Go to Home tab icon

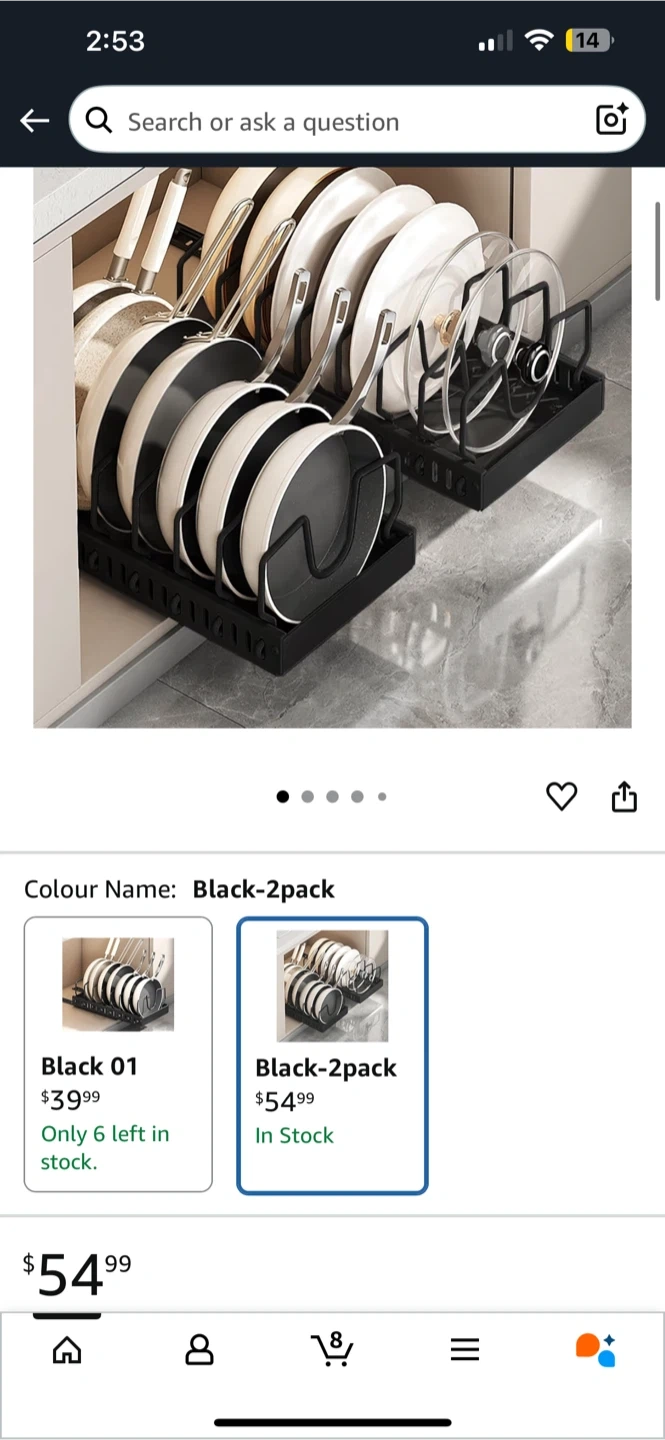(x=67, y=1351)
